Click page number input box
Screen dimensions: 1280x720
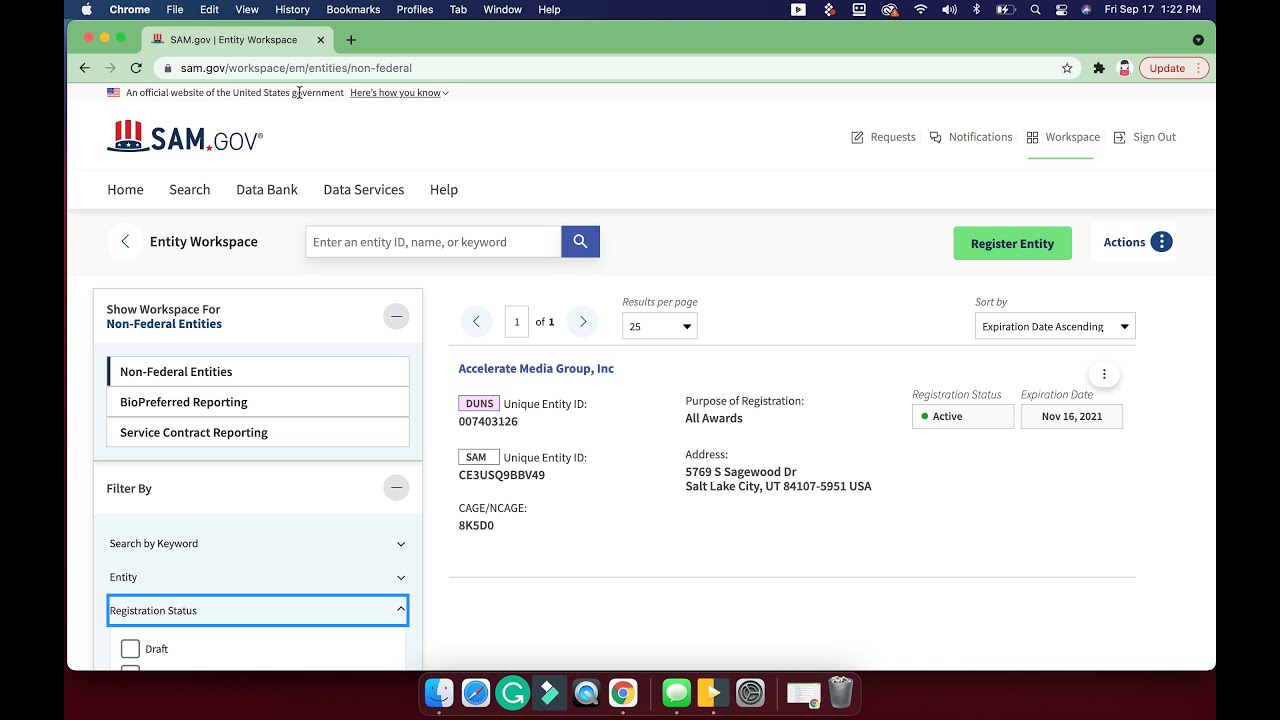click(x=517, y=322)
